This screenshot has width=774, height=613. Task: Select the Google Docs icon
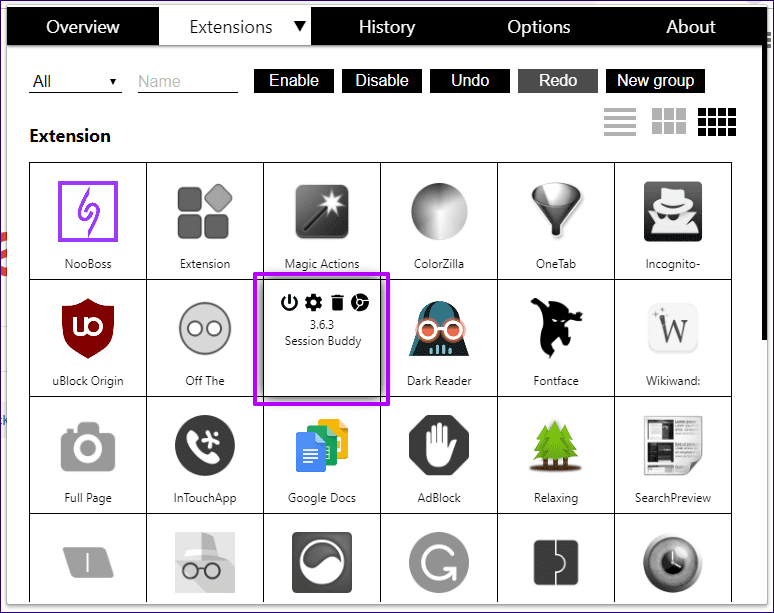point(322,445)
